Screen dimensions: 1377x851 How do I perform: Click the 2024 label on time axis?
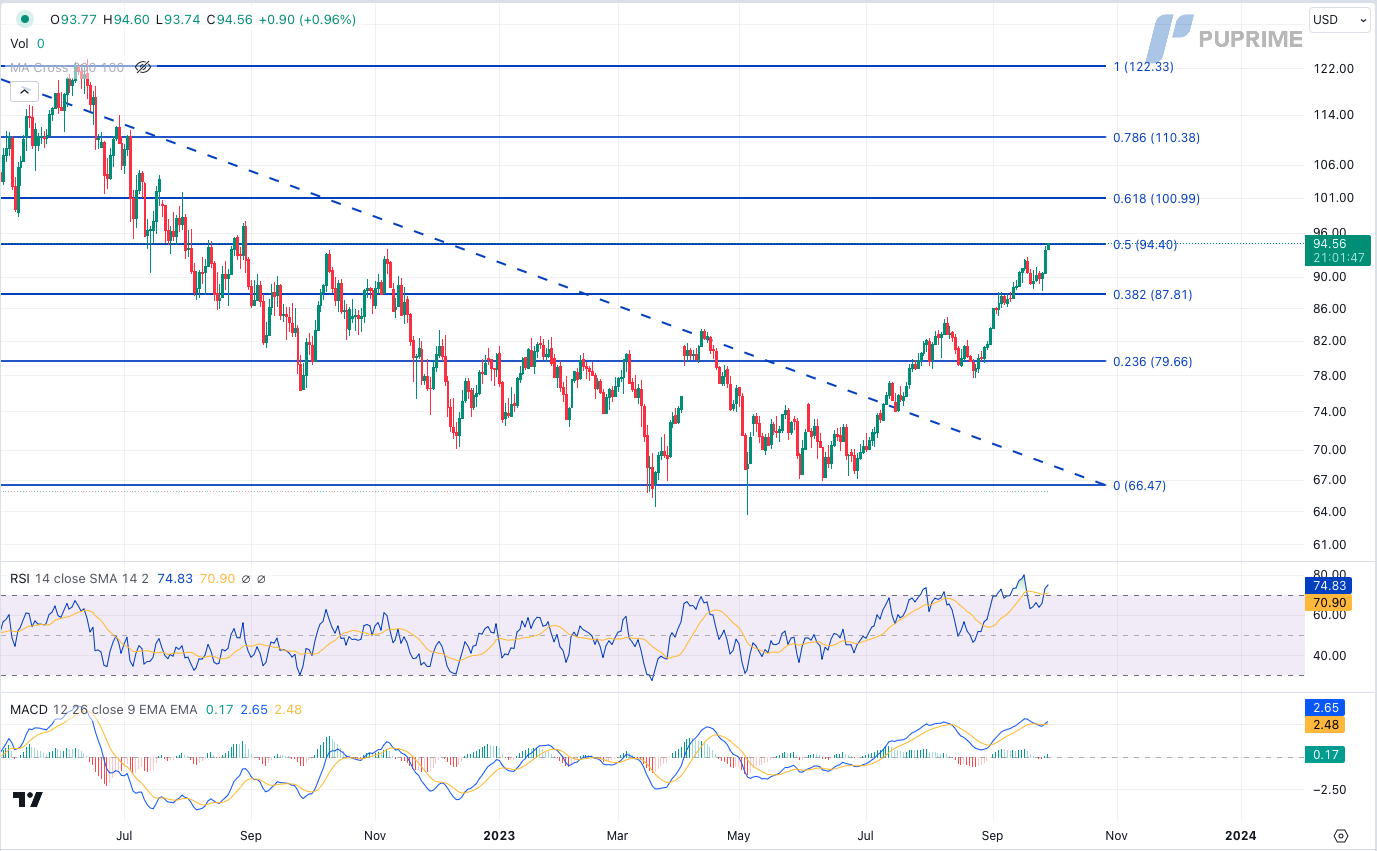click(1241, 834)
